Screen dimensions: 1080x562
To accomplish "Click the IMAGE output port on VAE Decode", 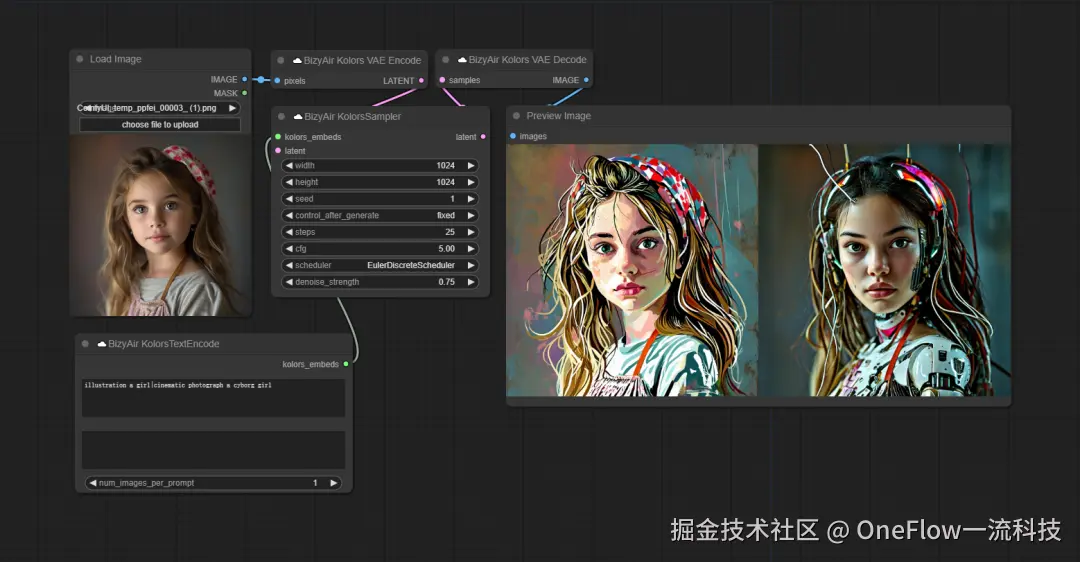I will (x=586, y=80).
